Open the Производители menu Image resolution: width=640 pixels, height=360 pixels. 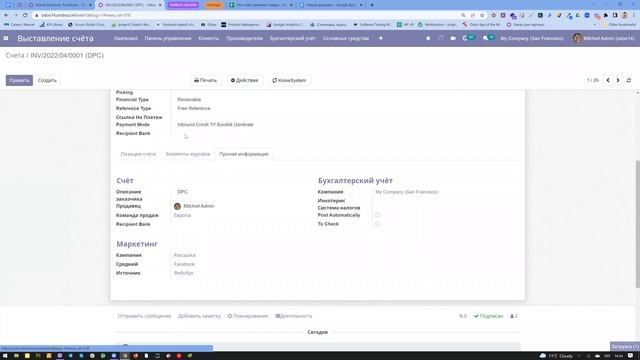coord(244,38)
